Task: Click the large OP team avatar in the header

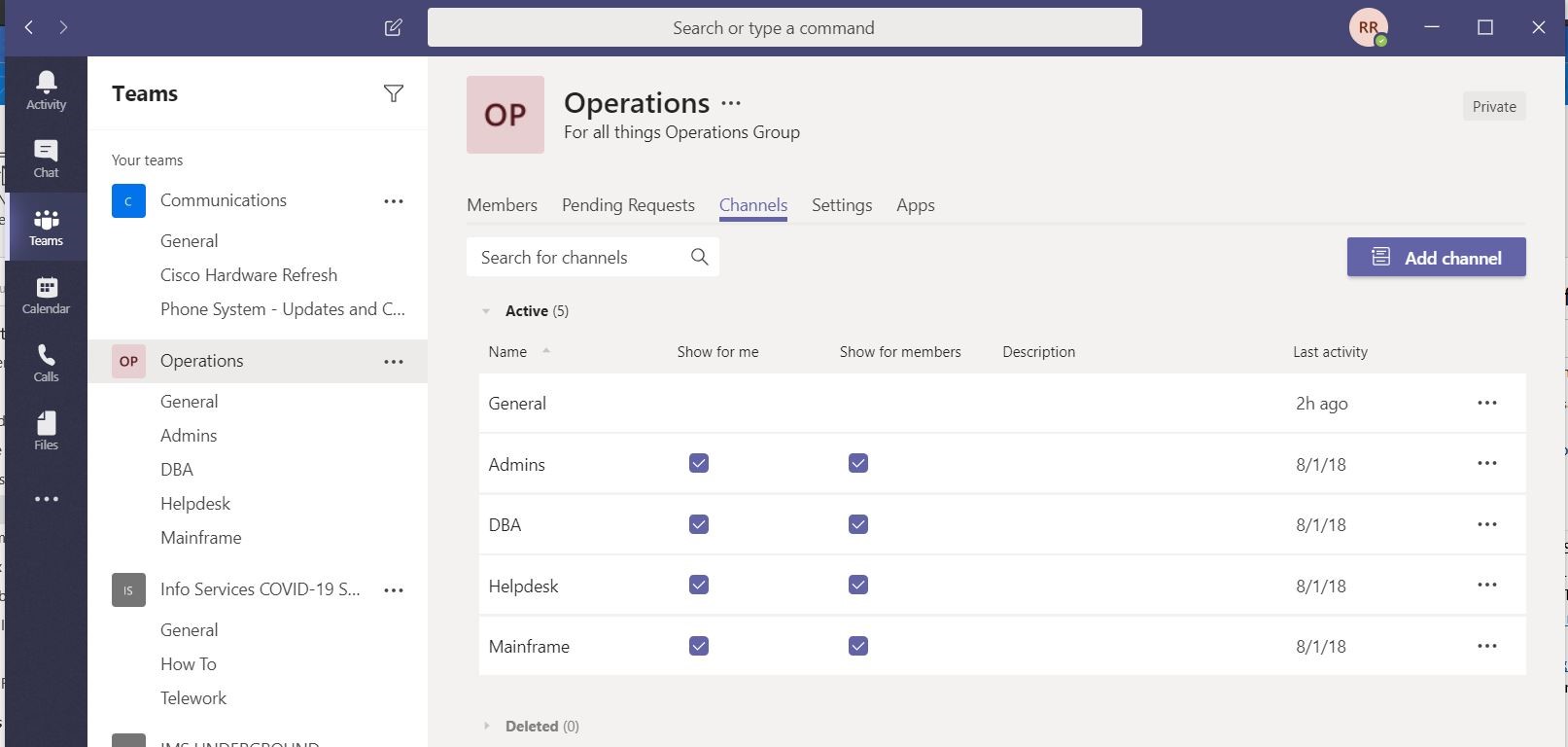Action: 505,115
